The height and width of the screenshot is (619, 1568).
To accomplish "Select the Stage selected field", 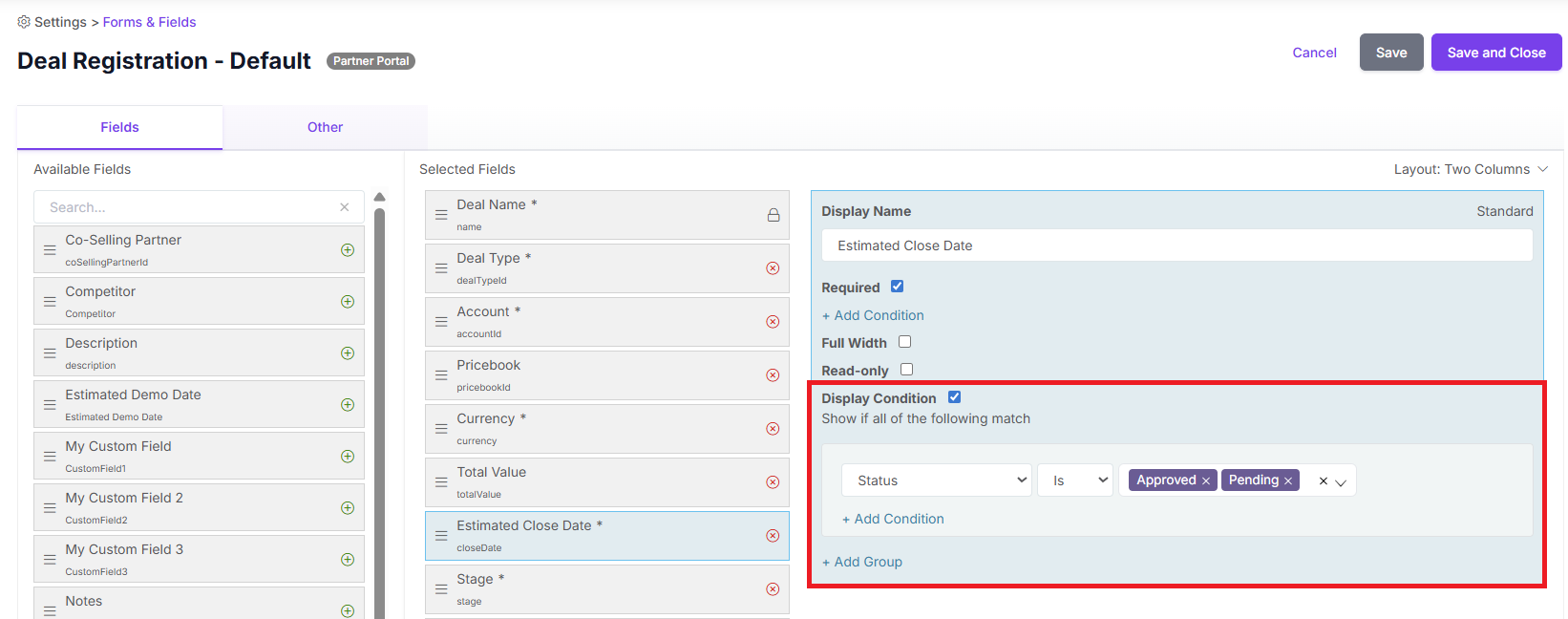I will click(607, 589).
